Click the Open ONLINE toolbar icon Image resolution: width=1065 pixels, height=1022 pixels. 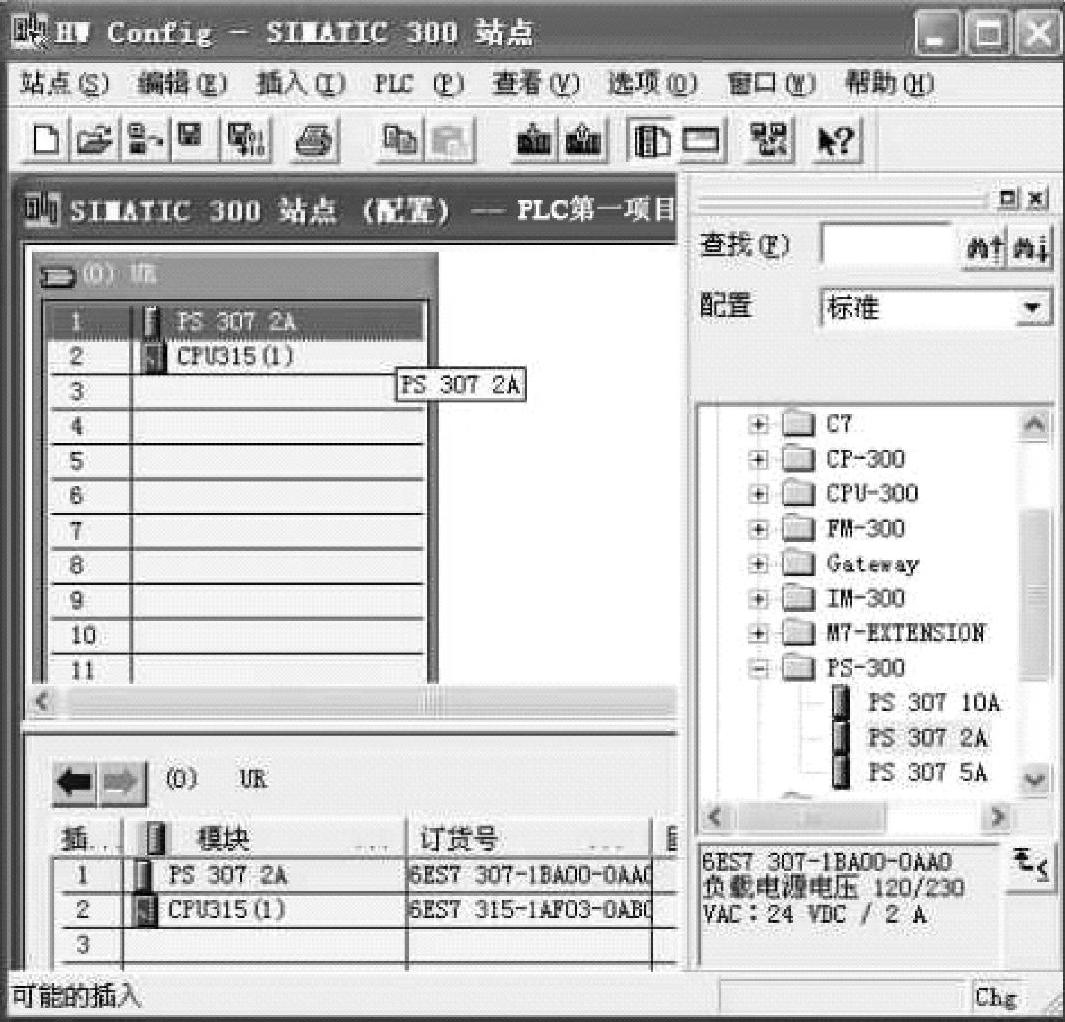(x=144, y=140)
